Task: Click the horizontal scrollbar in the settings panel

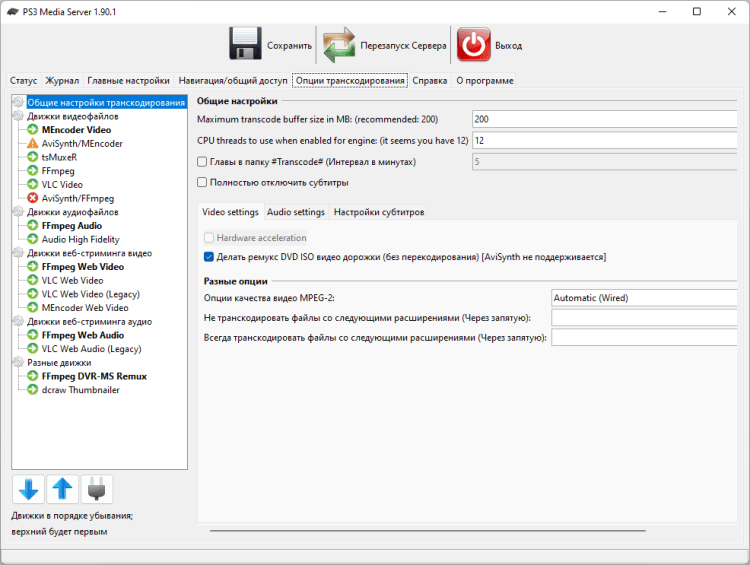Action: [x=428, y=531]
